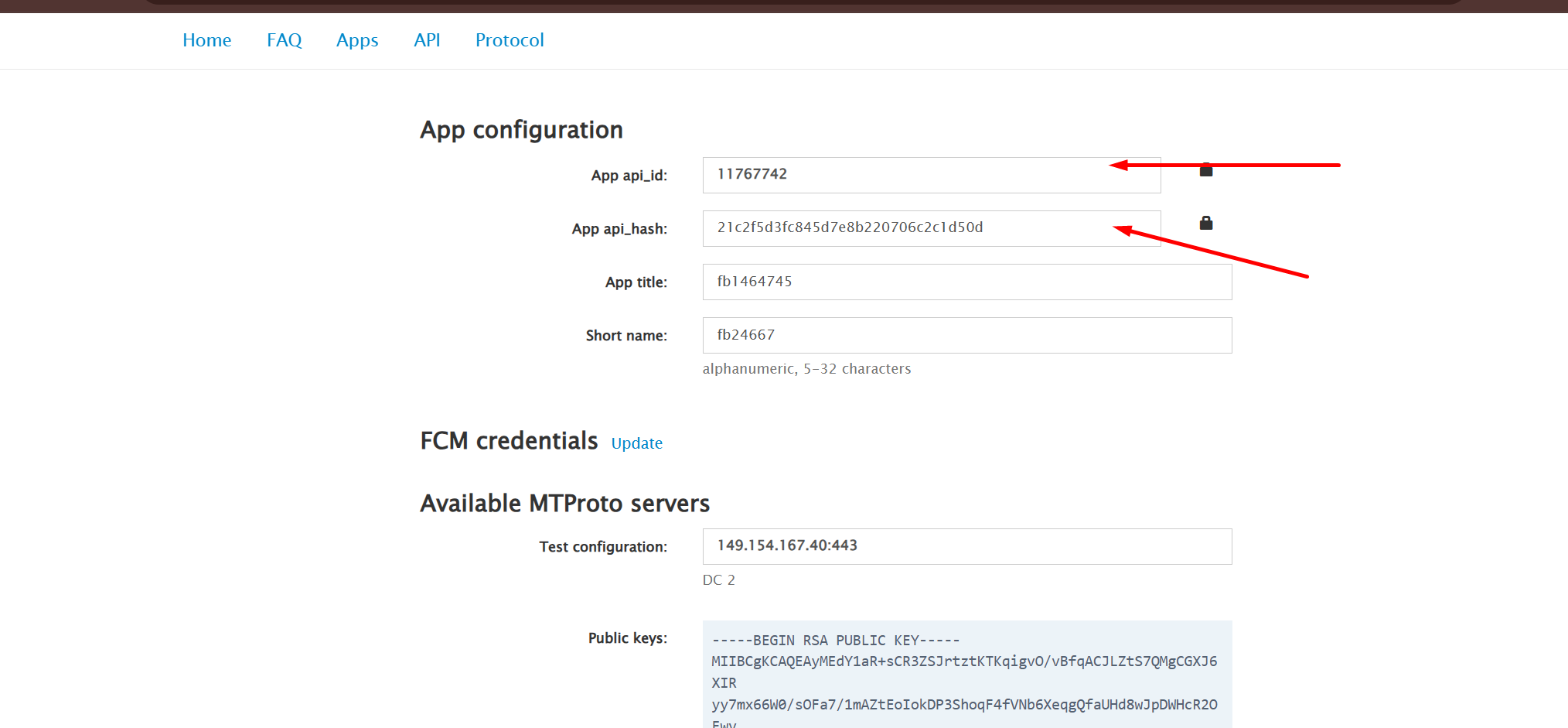Focus the Test configuration address field
Screen dimensions: 1568x728
pos(966,546)
